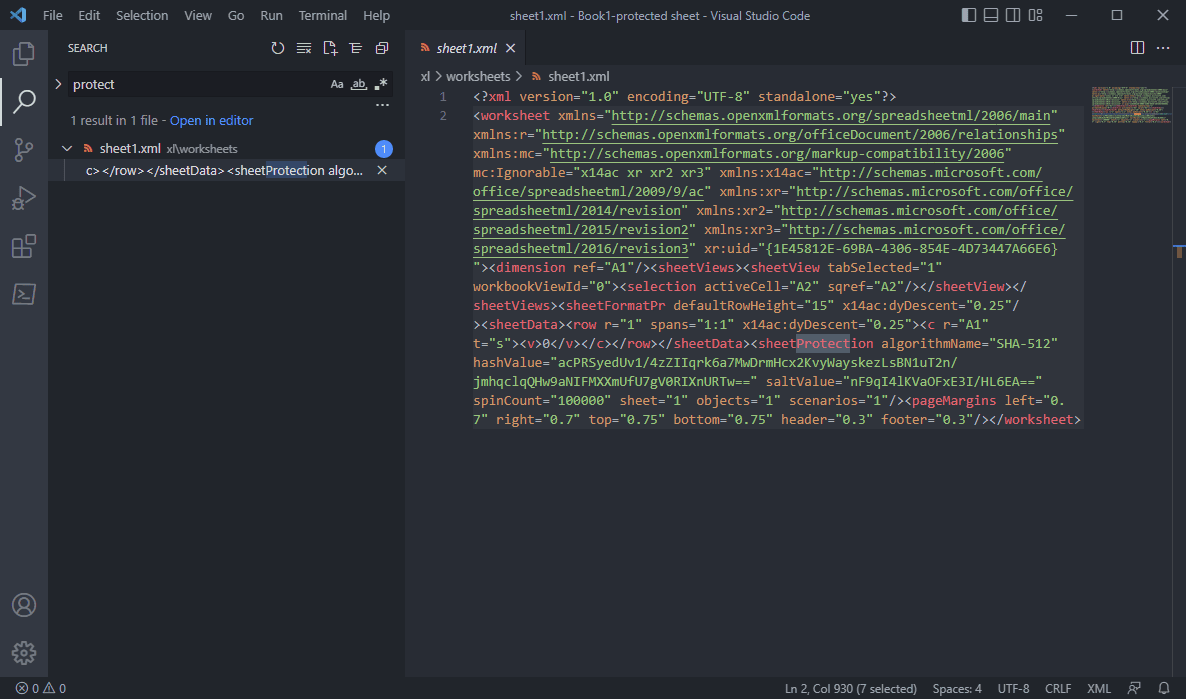Screen dimensions: 1186x699
Task: Expand the replace field chevron
Action: tap(58, 84)
